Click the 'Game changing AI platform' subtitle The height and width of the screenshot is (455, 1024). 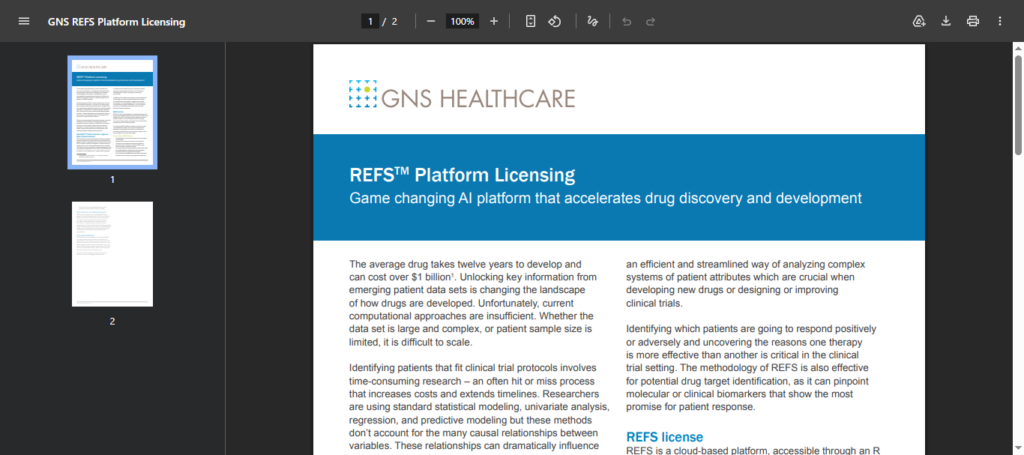[x=605, y=198]
